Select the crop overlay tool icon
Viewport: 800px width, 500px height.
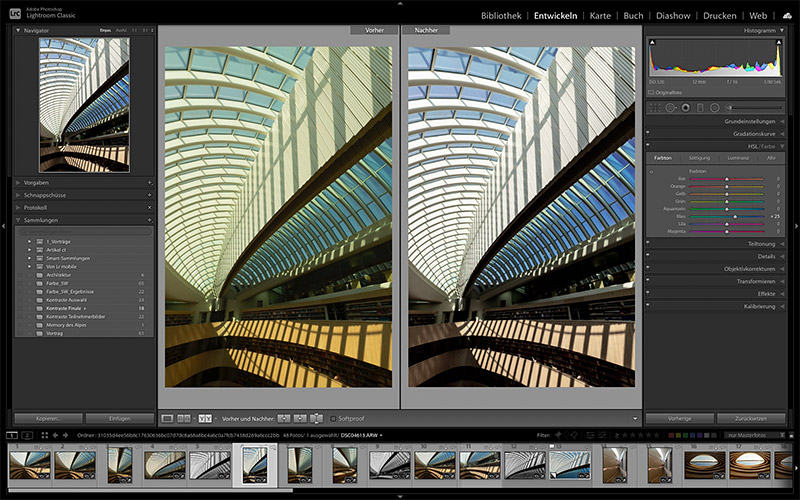[x=655, y=107]
